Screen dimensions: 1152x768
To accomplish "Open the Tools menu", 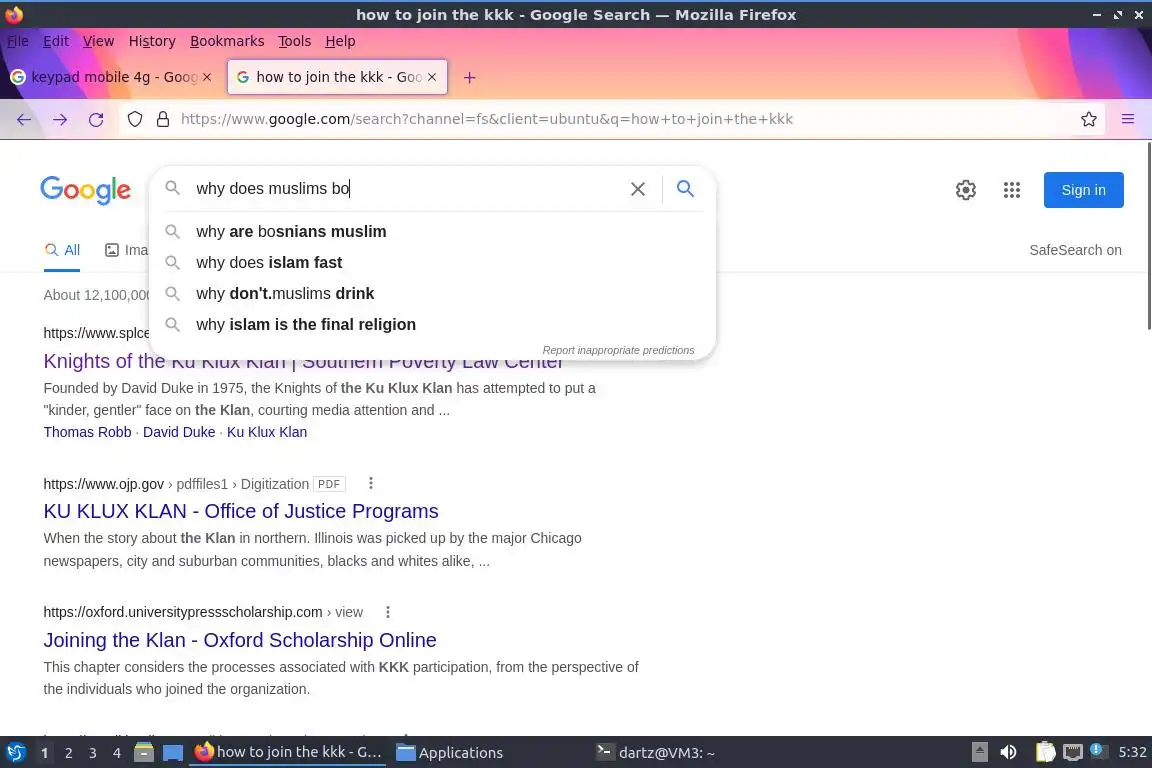I will [295, 41].
